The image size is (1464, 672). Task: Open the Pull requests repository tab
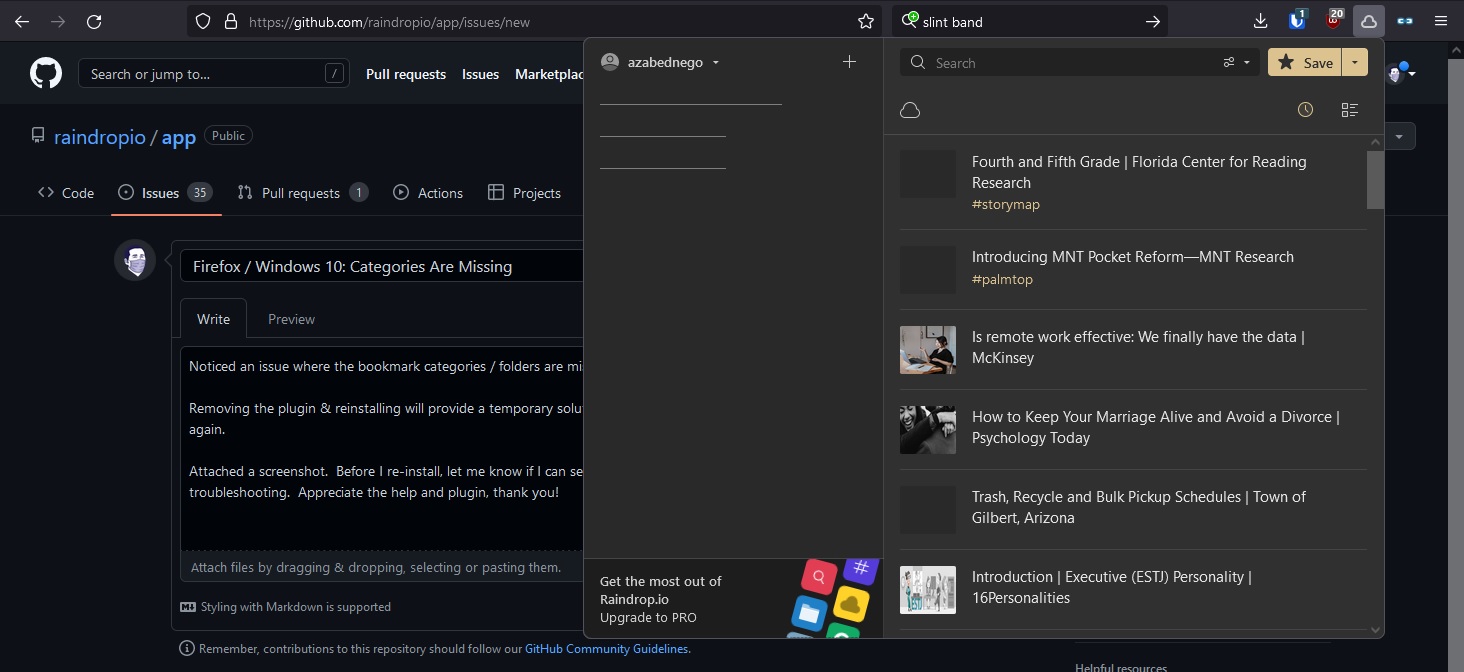[303, 193]
